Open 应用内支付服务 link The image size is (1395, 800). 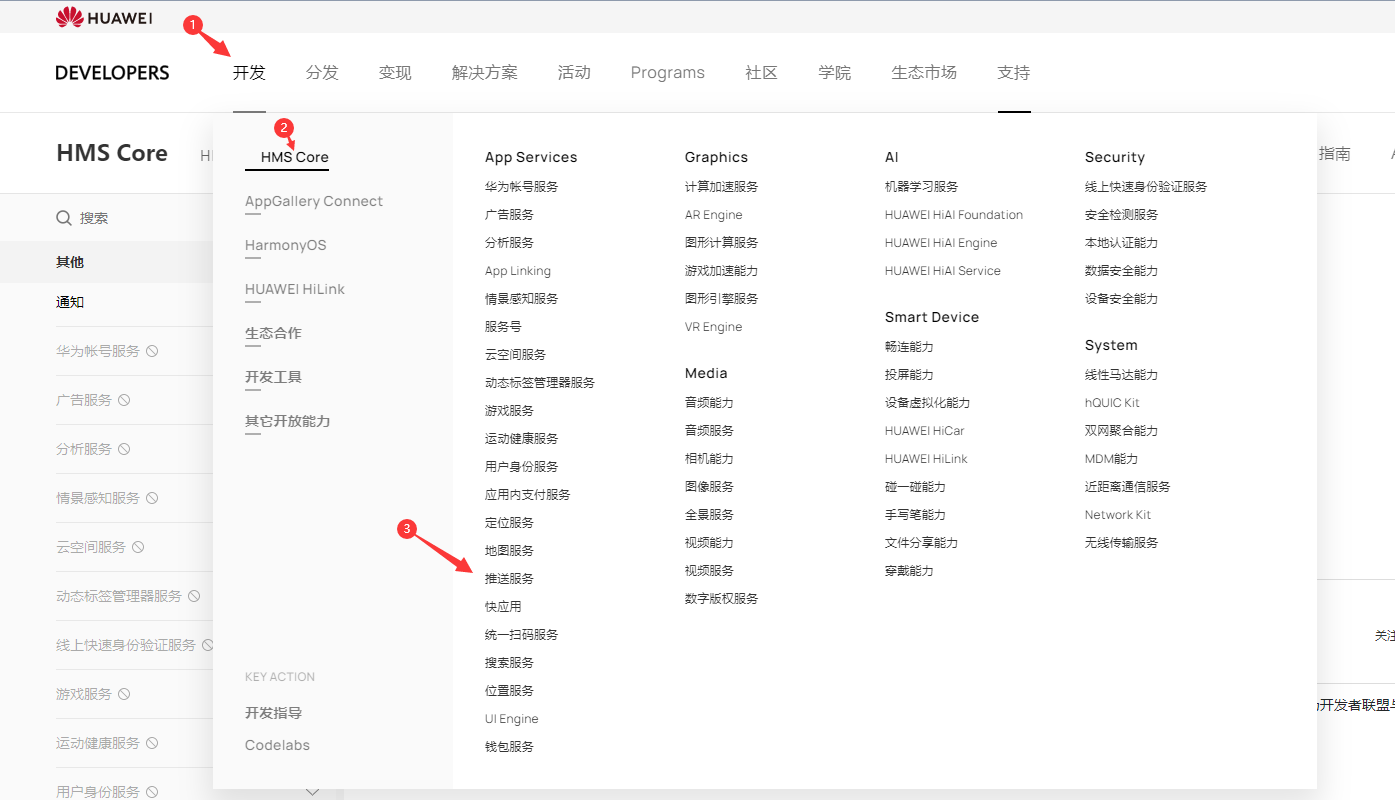tap(528, 495)
